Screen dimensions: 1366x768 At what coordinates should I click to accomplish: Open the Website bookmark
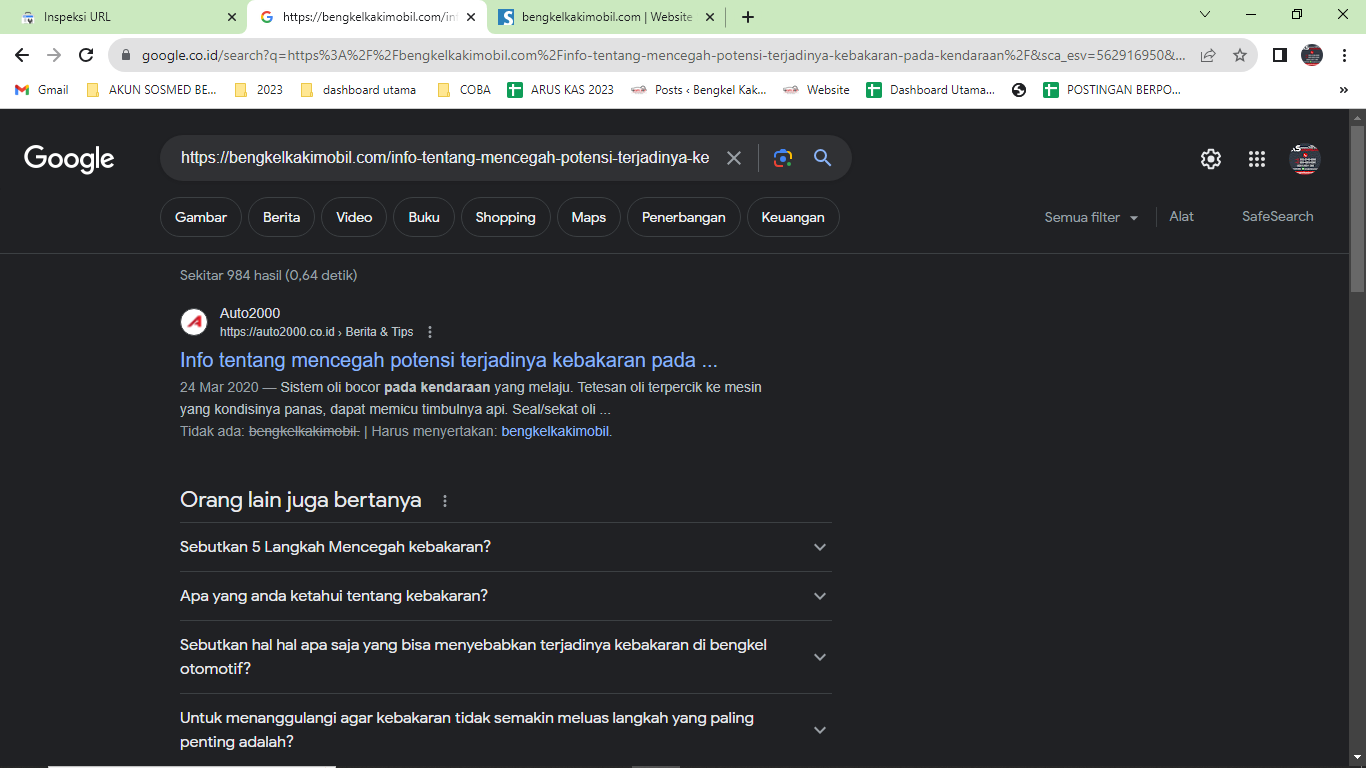click(816, 90)
